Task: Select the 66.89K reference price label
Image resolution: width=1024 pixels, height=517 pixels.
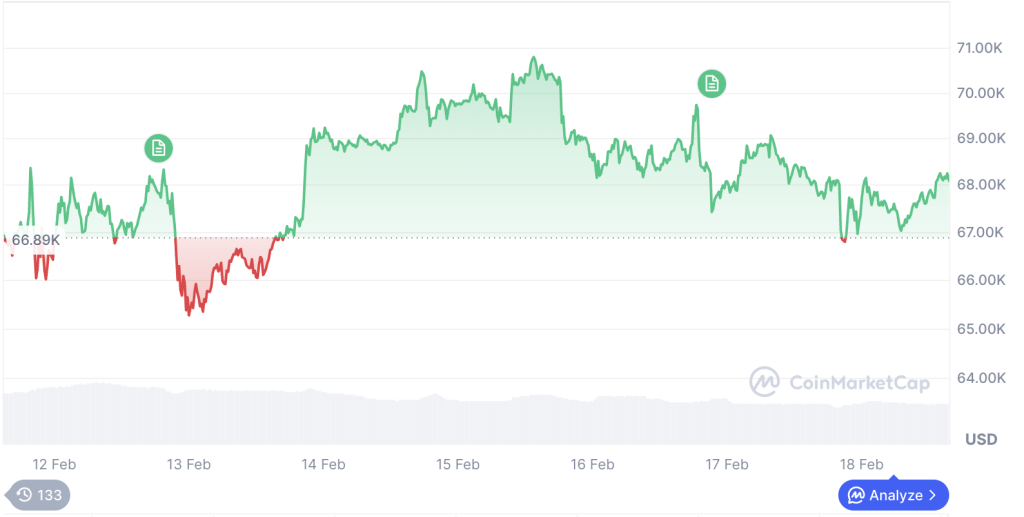Action: (x=35, y=240)
